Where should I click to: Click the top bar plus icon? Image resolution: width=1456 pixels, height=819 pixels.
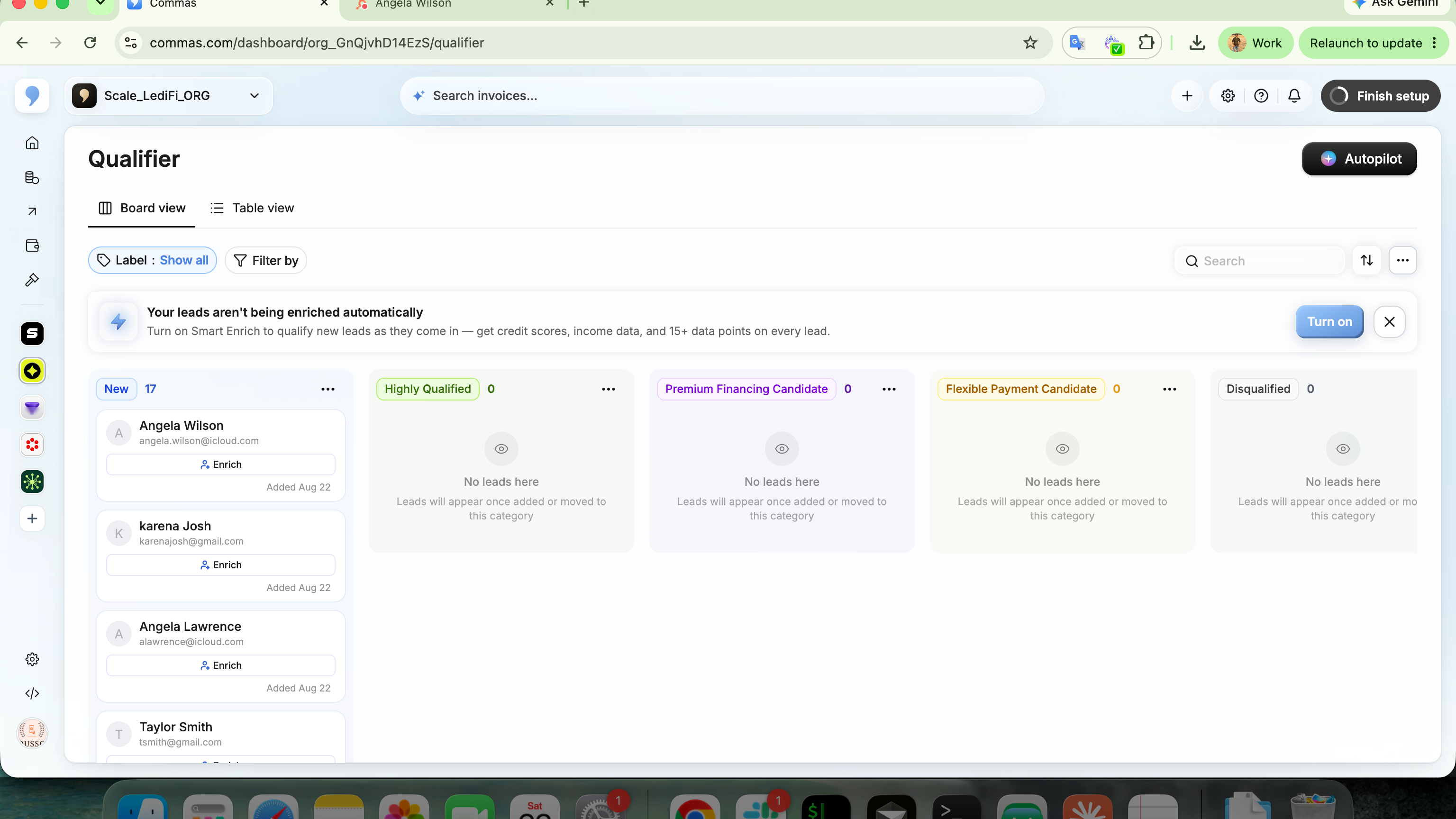1187,96
